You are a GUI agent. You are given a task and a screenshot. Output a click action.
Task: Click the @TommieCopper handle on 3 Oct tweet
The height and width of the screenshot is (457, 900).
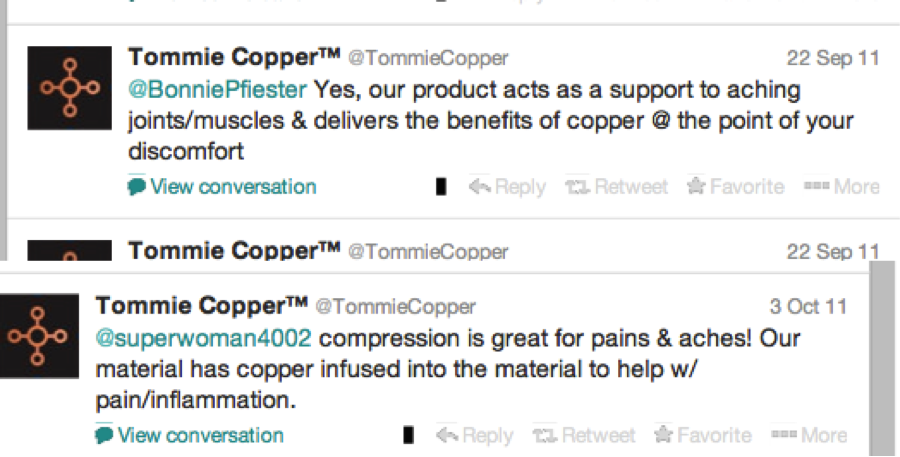pyautogui.click(x=395, y=307)
